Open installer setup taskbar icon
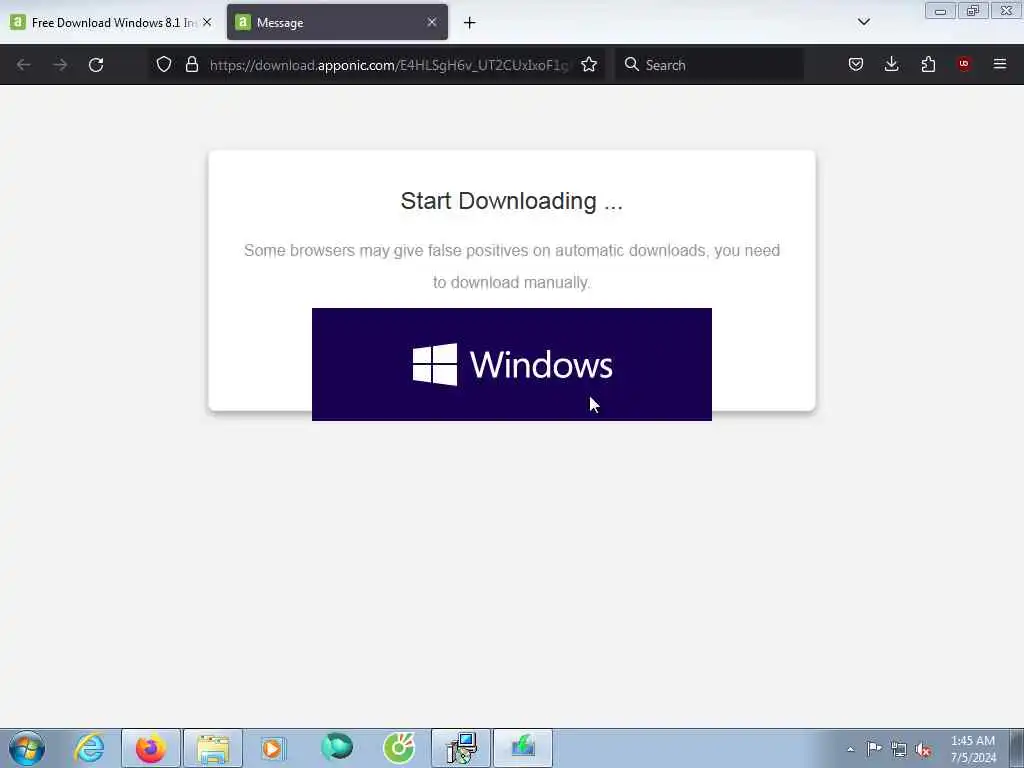The image size is (1024, 768). (461, 748)
